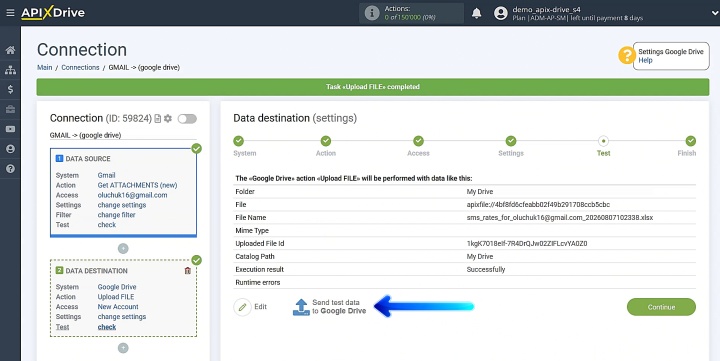Open Get ATTACHMENTS (new) action link
Image resolution: width=720 pixels, height=361 pixels.
pyautogui.click(x=137, y=185)
